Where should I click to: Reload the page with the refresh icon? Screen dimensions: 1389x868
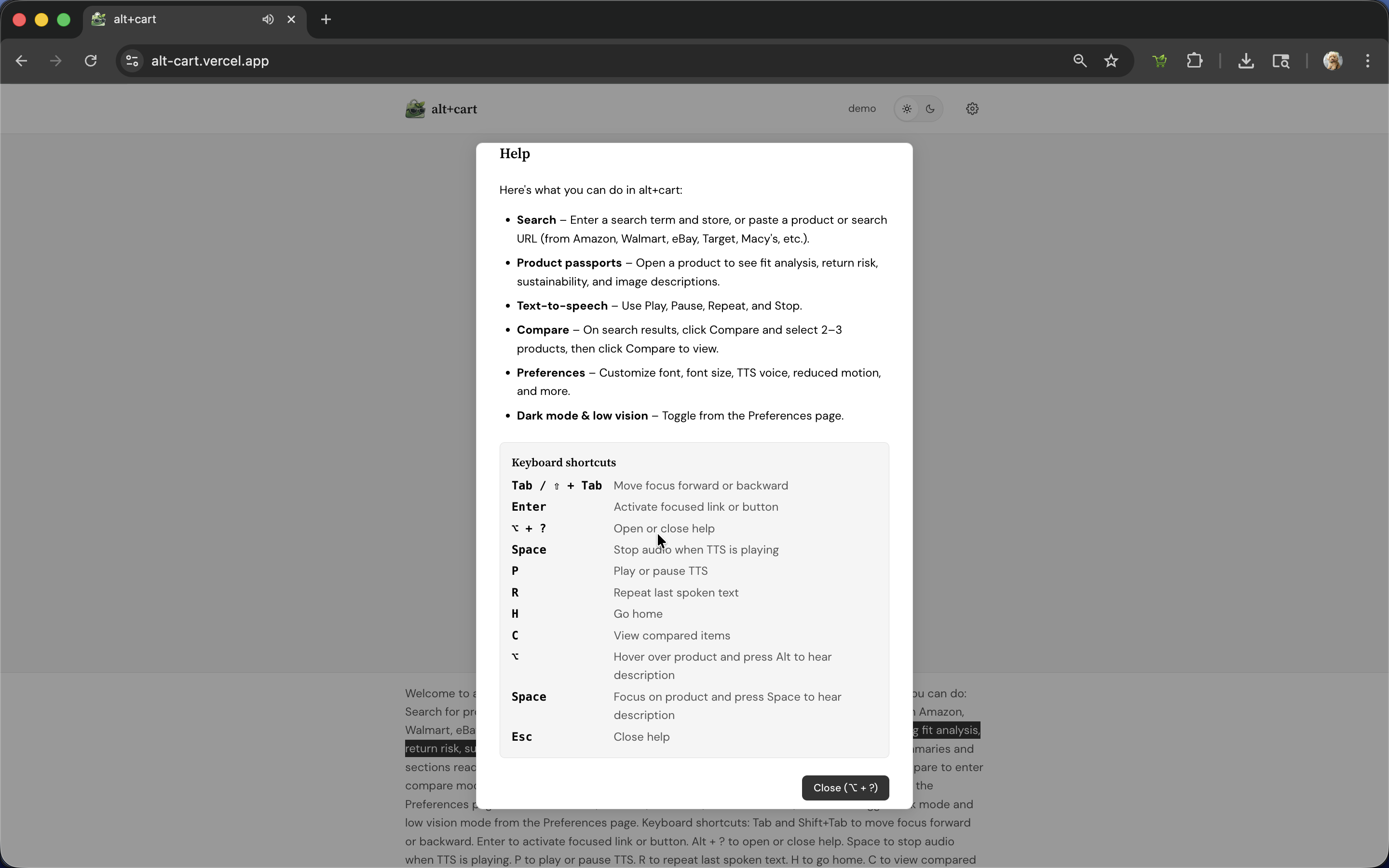pos(91,61)
